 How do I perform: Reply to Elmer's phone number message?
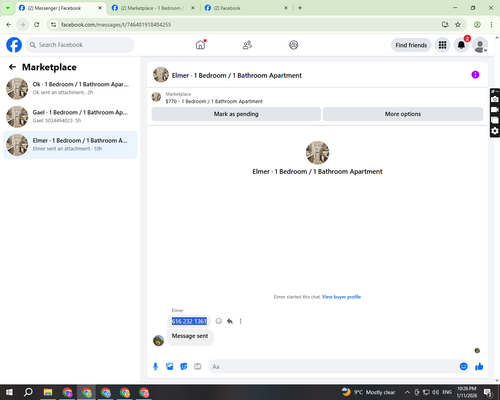click(230, 321)
